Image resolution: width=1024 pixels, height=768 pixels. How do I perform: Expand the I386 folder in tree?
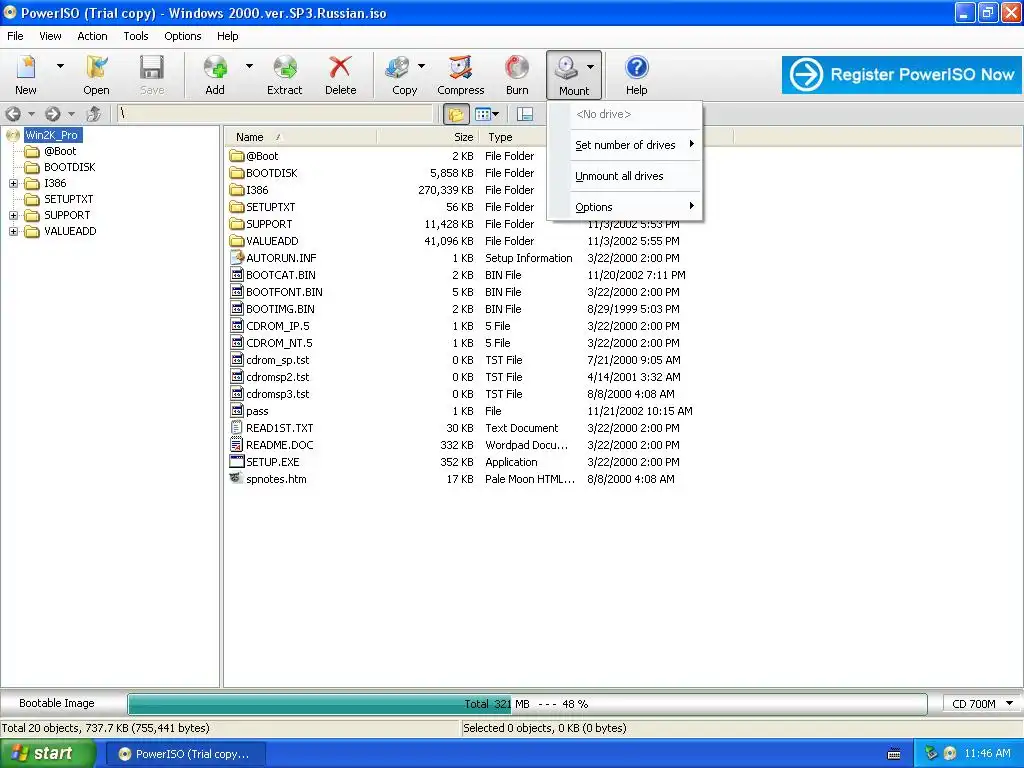(x=13, y=184)
